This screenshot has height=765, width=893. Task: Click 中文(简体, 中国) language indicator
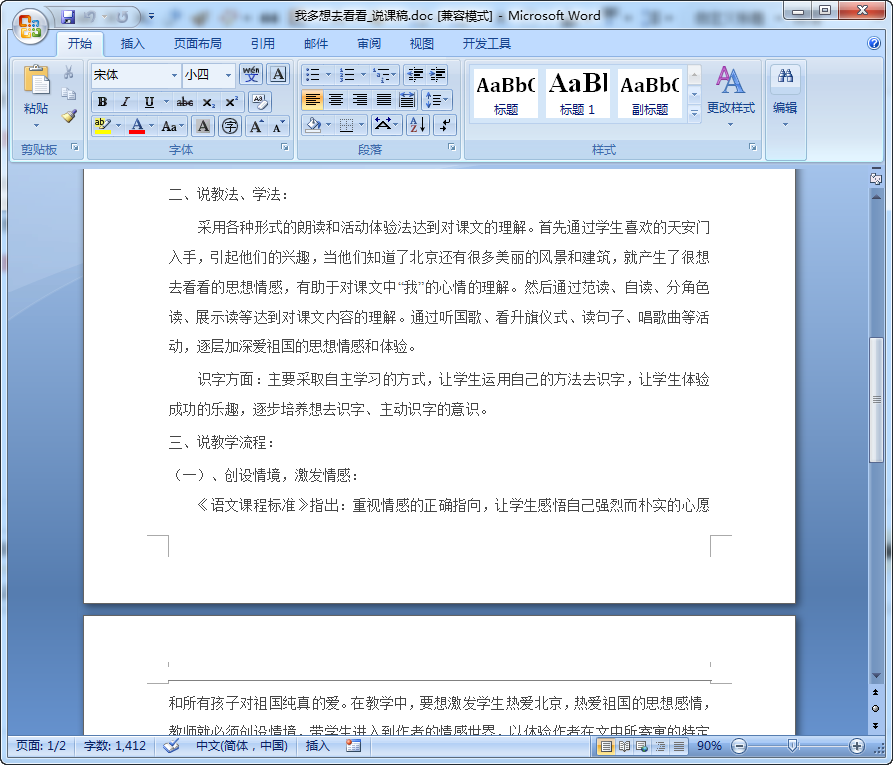point(241,746)
